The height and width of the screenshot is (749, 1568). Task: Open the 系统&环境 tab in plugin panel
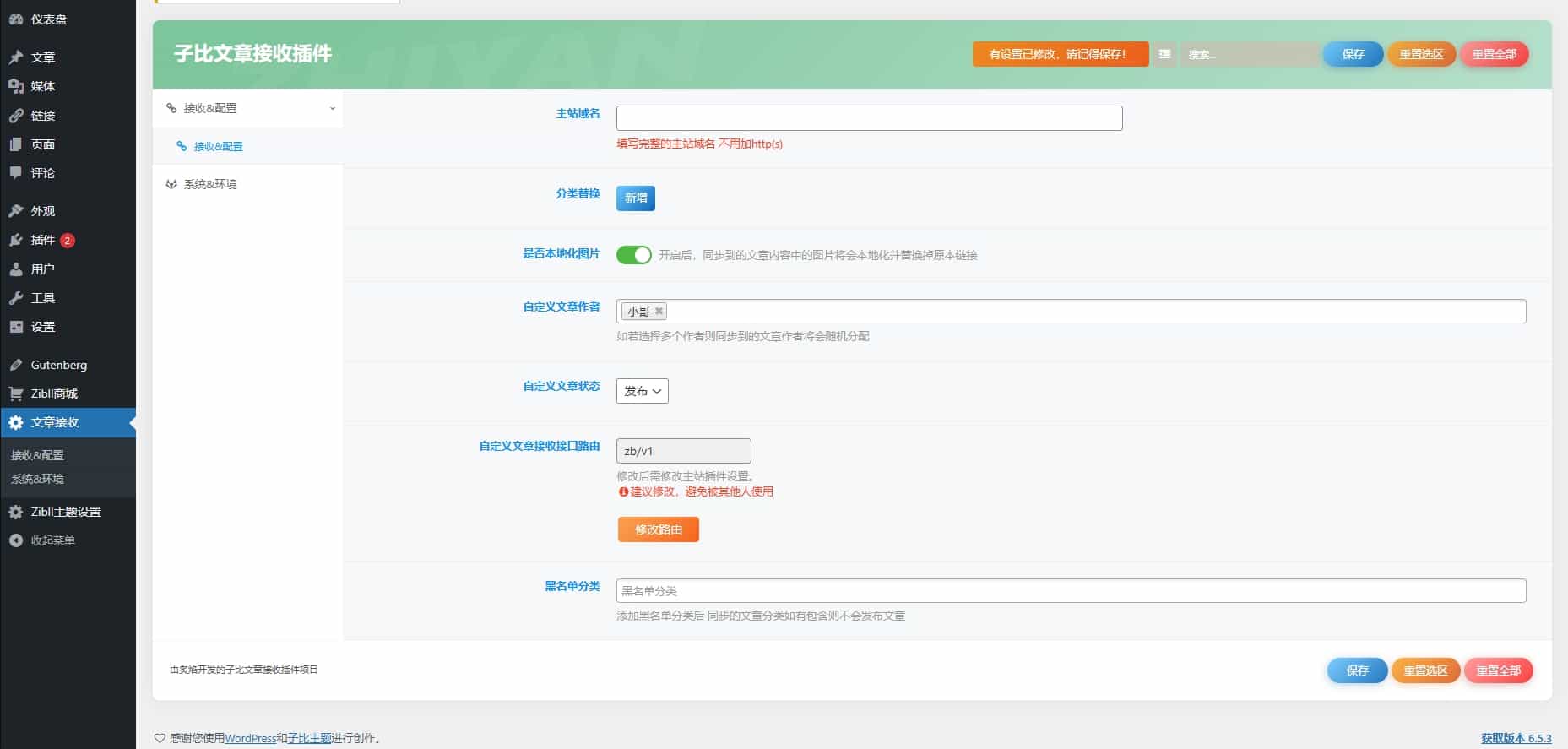[x=210, y=184]
